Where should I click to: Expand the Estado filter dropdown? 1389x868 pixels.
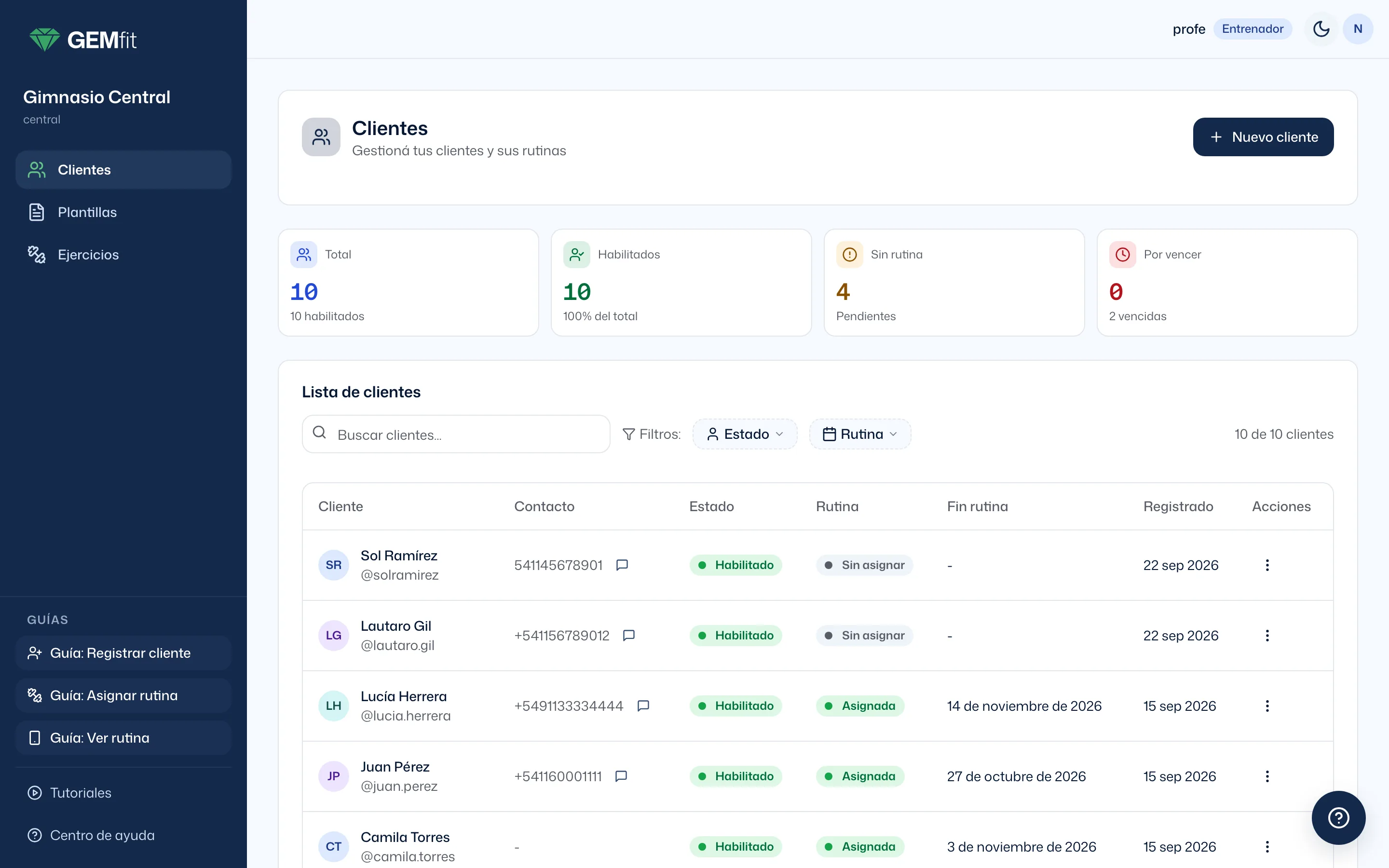point(745,434)
